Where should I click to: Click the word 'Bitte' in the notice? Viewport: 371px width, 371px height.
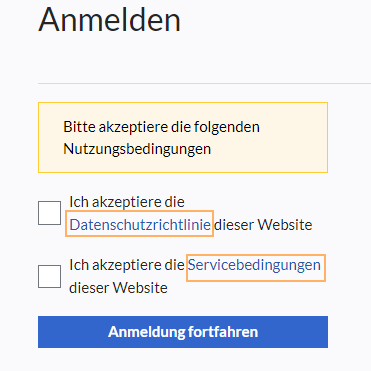pos(79,127)
